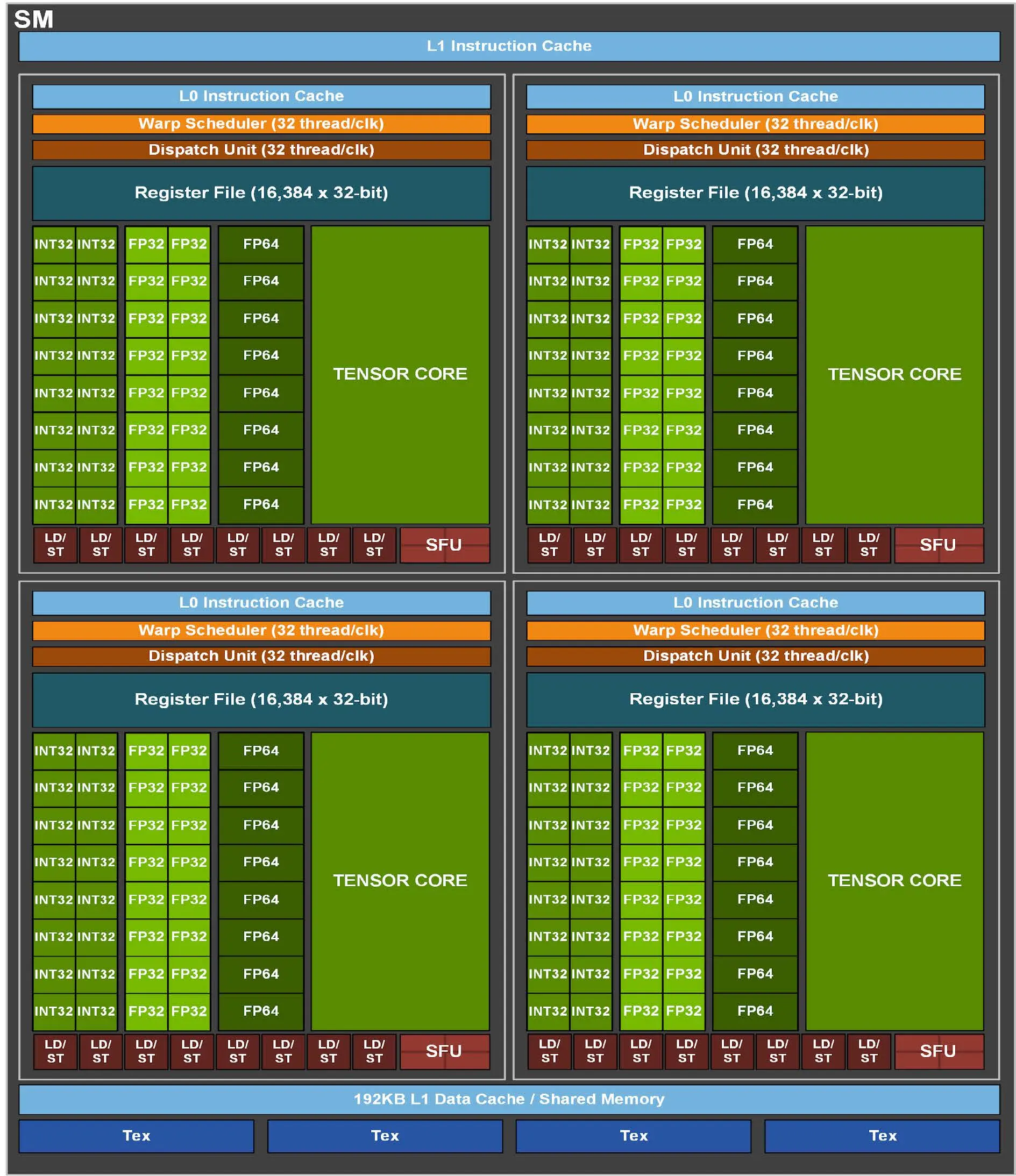Click the leftmost Tex unit
Screen dimensions: 1016x1176
coord(136,1136)
